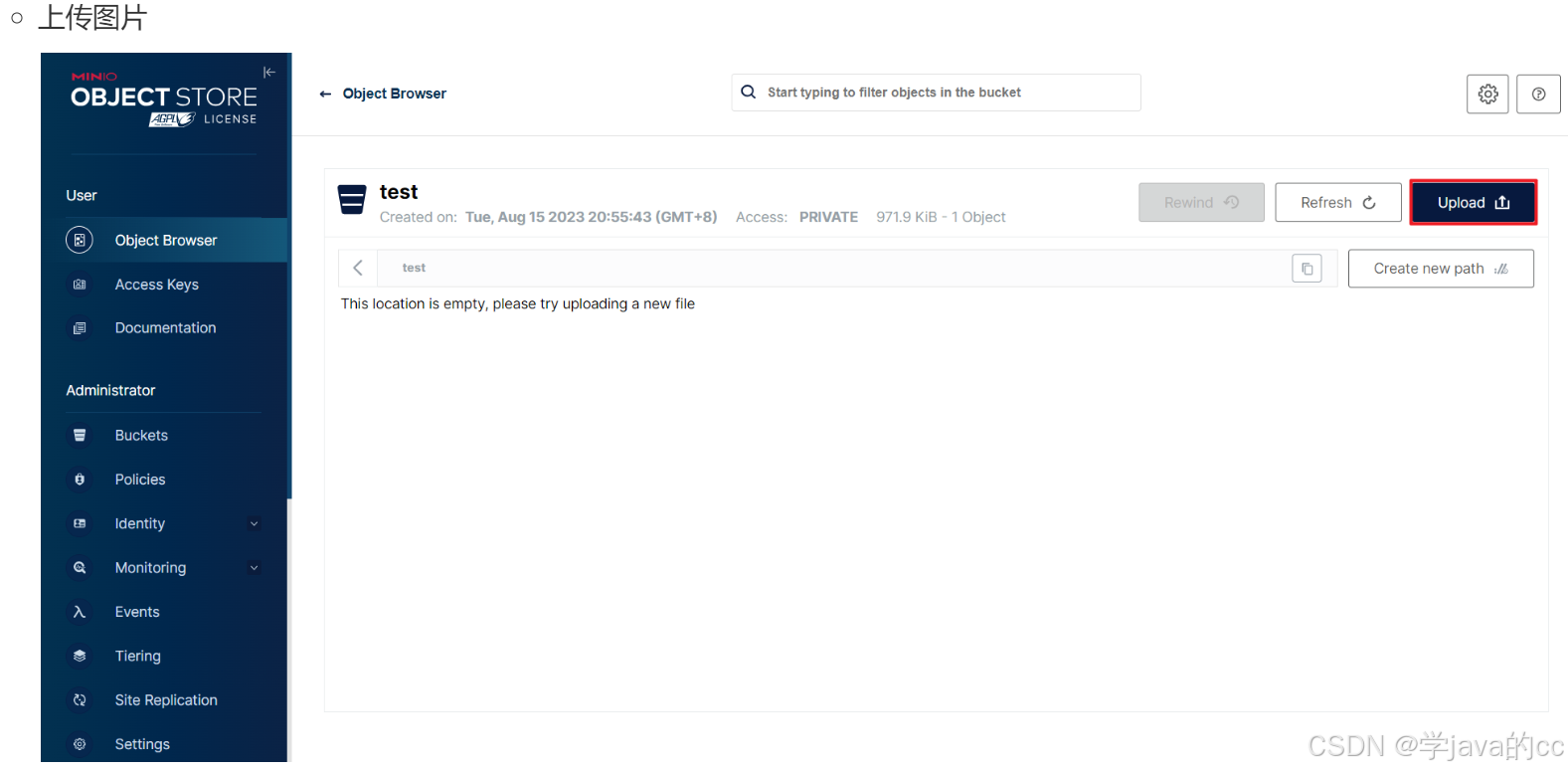The width and height of the screenshot is (1568, 773).
Task: Click the Buckets sidebar icon
Action: point(80,436)
